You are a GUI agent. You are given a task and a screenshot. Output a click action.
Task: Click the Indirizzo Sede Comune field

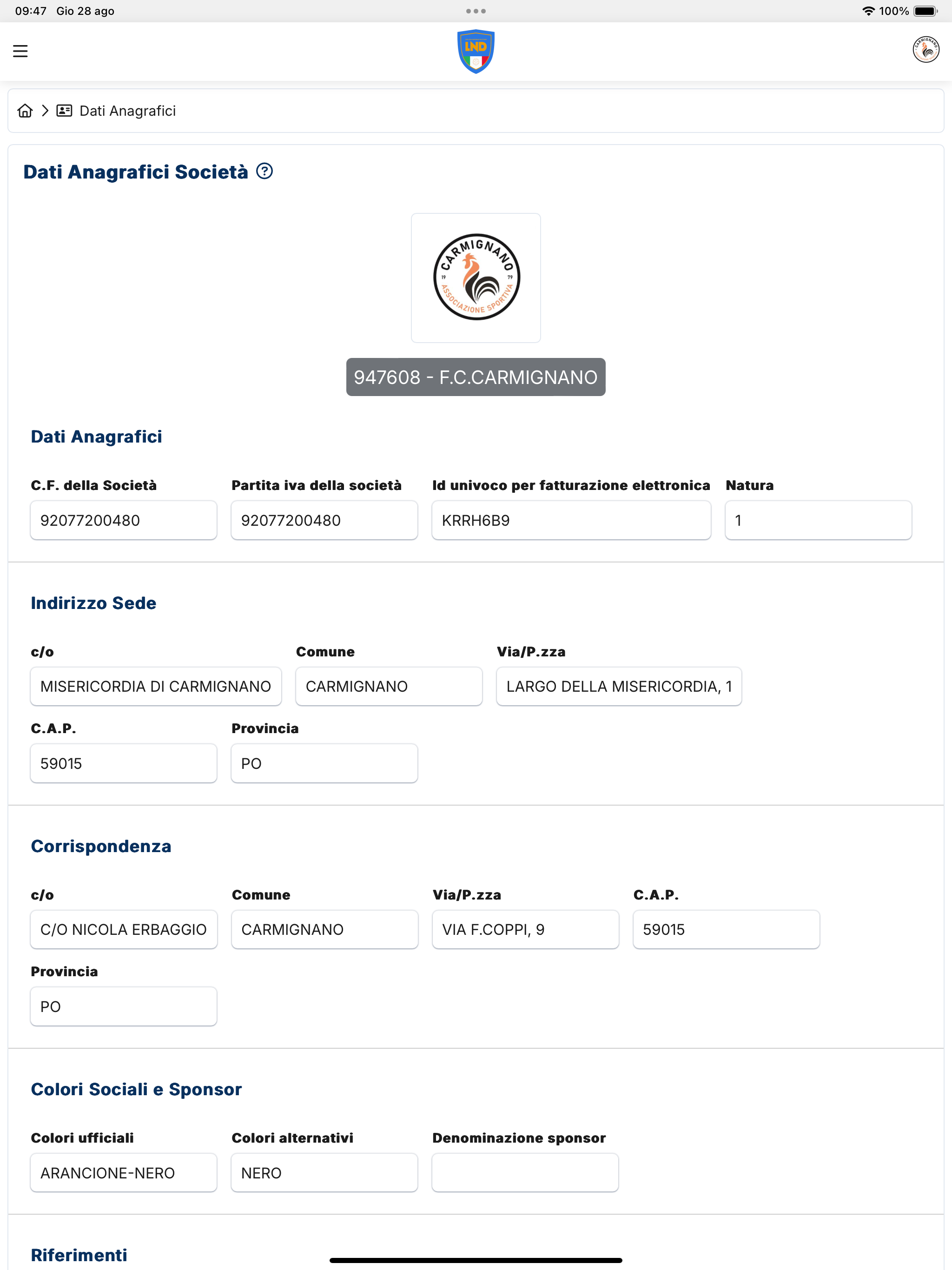pyautogui.click(x=389, y=686)
